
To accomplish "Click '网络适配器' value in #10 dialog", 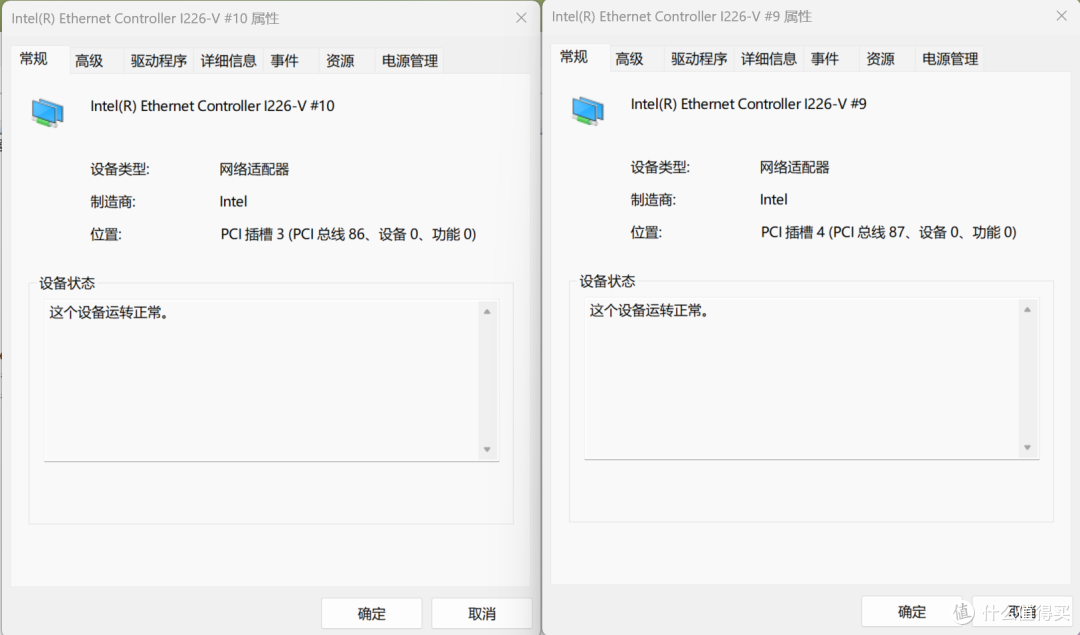I will 254,169.
